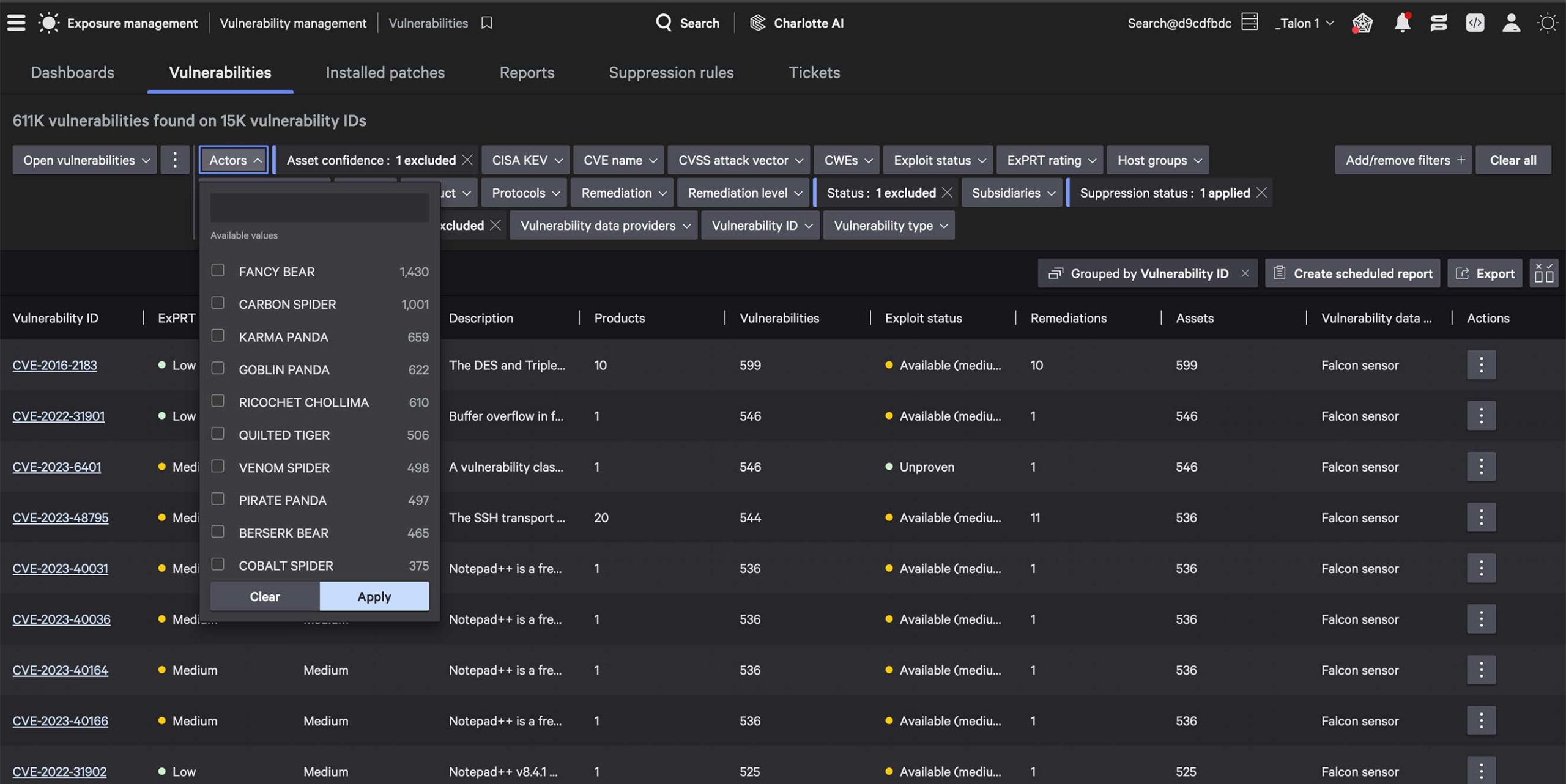This screenshot has width=1566, height=784.
Task: Open the column customization icon
Action: tap(1544, 273)
